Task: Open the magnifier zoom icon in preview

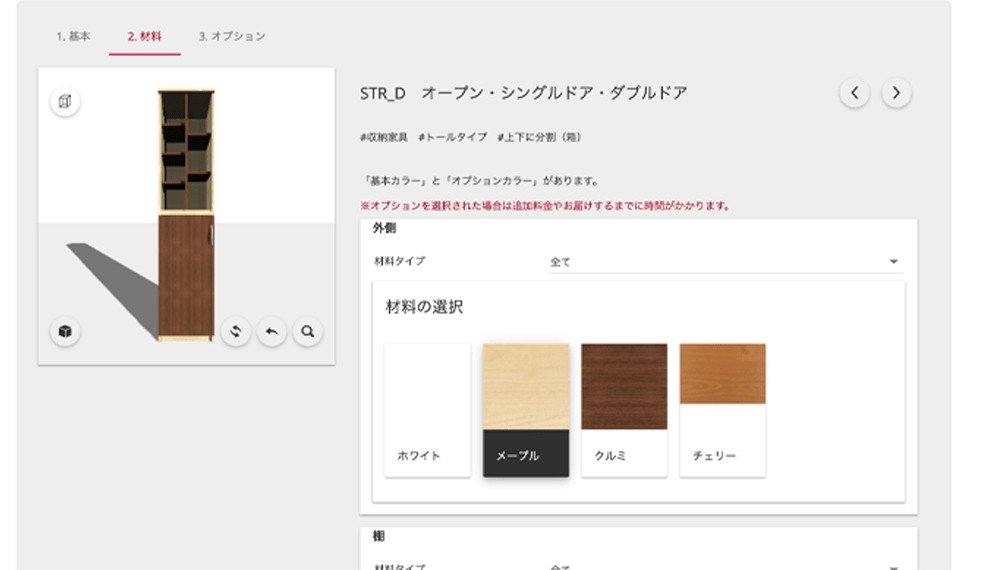Action: (x=307, y=332)
